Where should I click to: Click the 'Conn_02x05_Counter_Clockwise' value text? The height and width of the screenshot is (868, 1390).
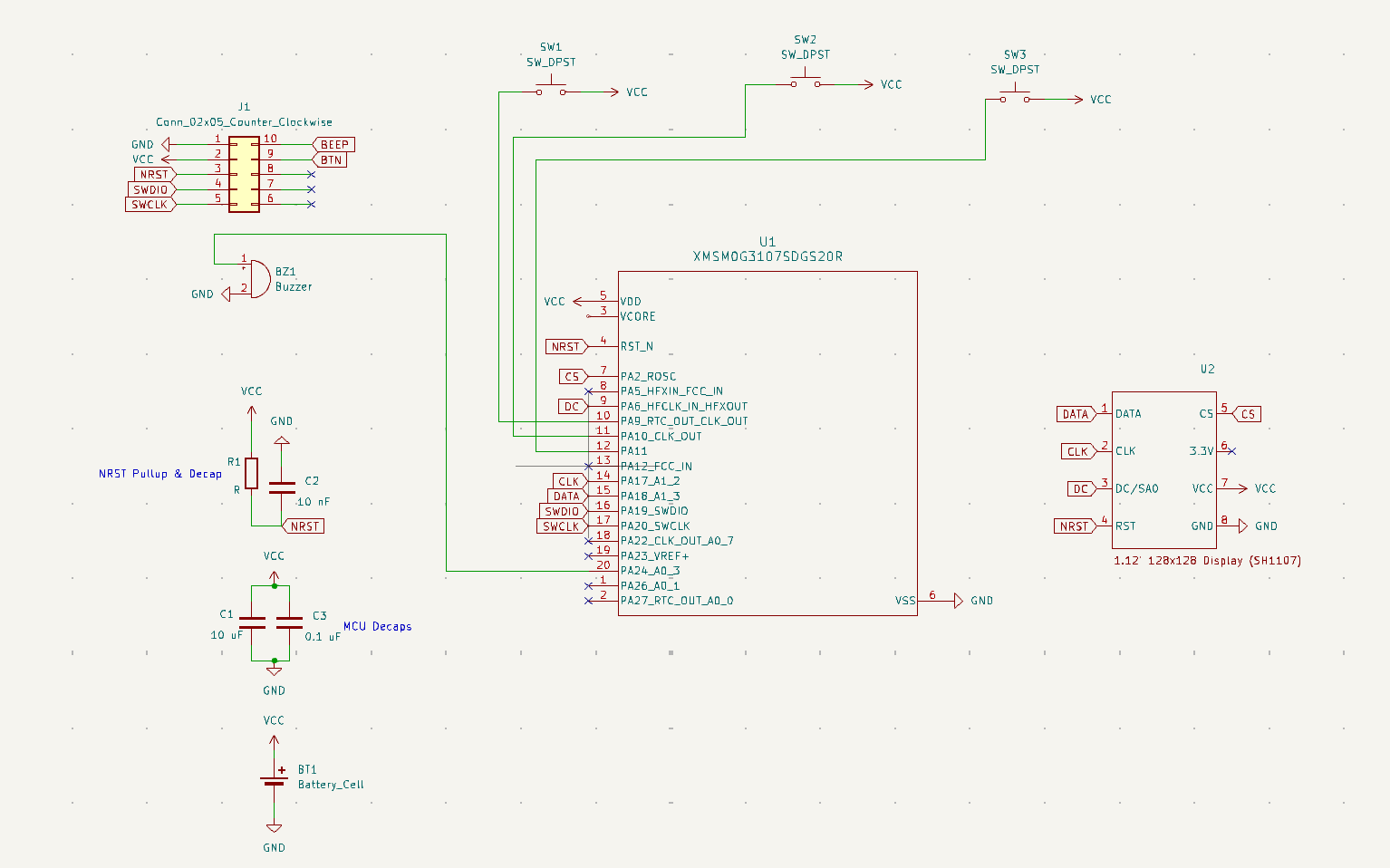click(244, 121)
